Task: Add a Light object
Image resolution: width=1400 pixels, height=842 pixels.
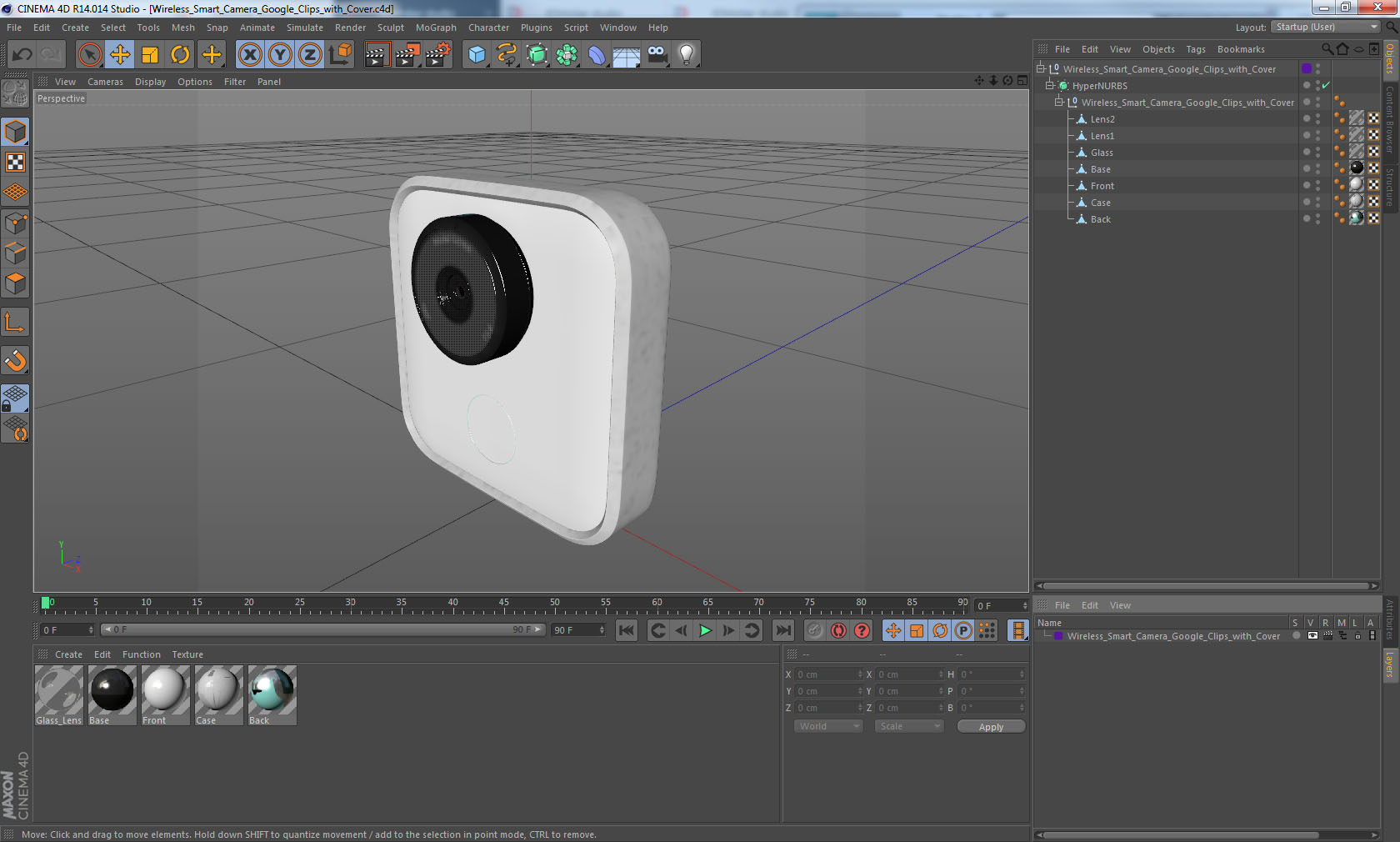Action: click(x=687, y=55)
